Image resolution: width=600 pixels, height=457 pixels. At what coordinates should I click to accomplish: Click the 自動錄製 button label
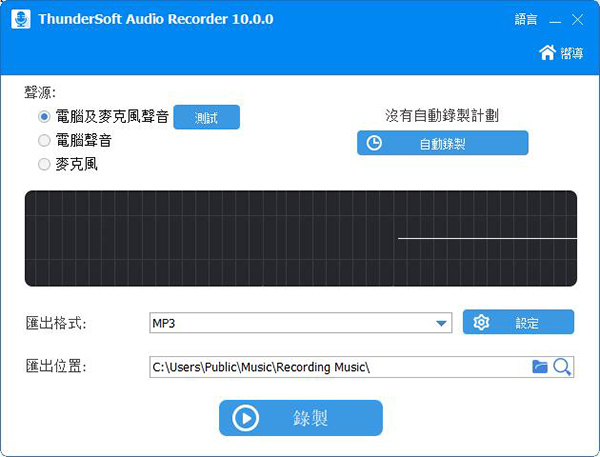pos(442,144)
